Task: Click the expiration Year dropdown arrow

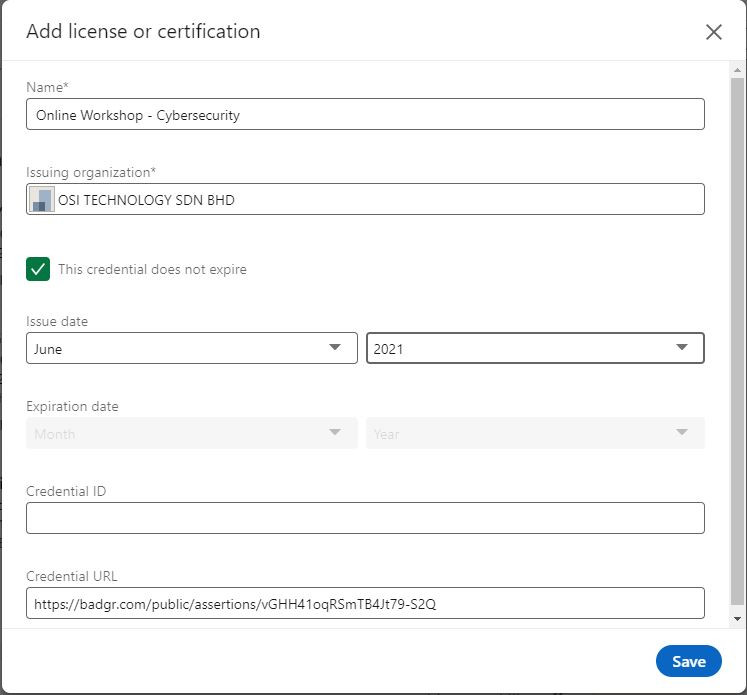Action: click(x=682, y=432)
